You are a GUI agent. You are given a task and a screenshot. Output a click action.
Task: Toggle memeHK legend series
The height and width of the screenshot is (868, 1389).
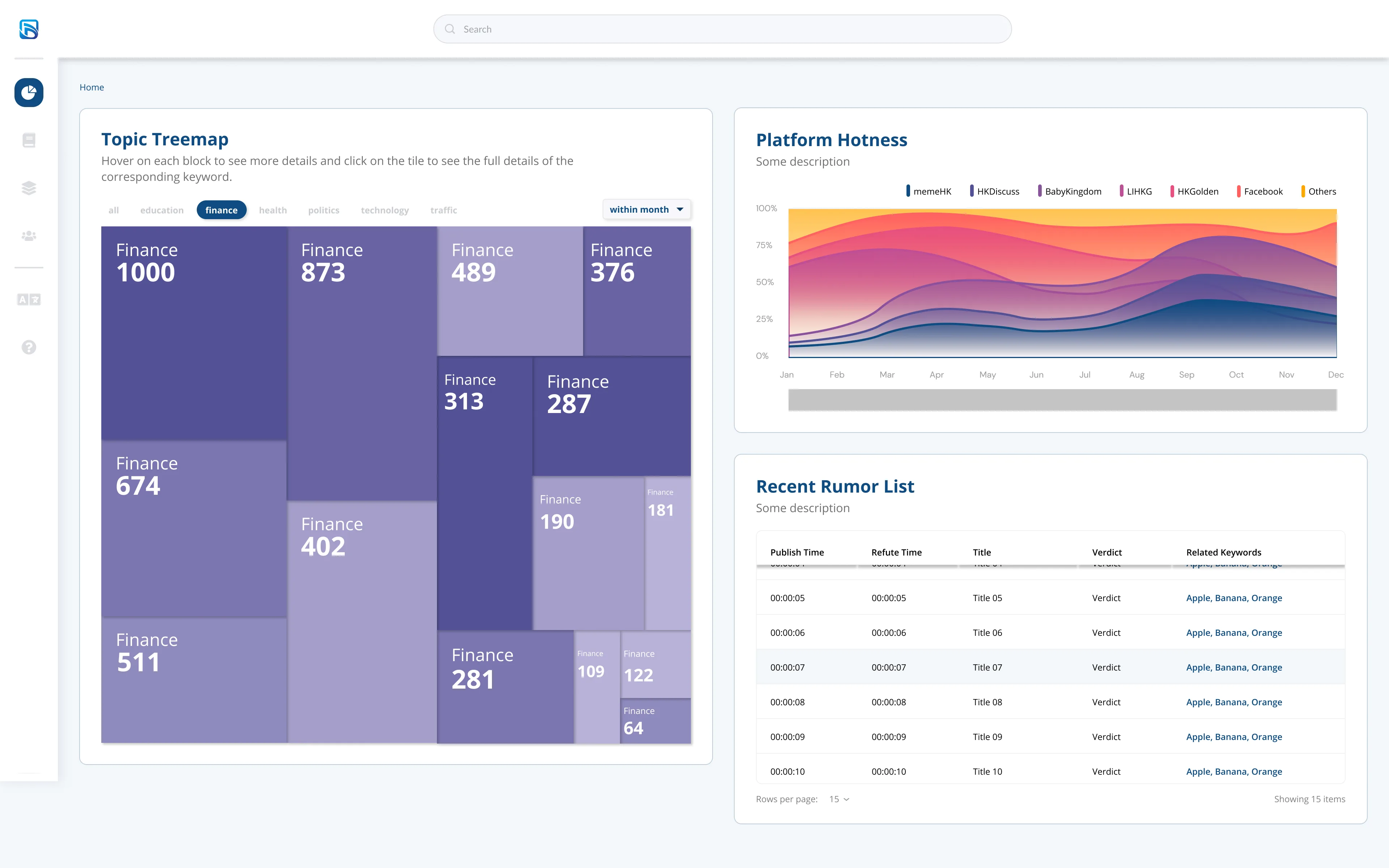point(929,191)
